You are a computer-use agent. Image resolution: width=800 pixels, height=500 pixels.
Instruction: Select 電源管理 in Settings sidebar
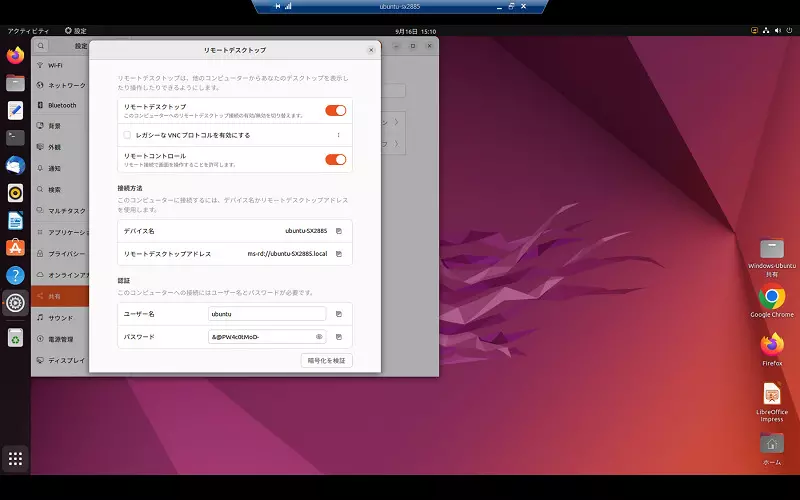click(x=60, y=339)
